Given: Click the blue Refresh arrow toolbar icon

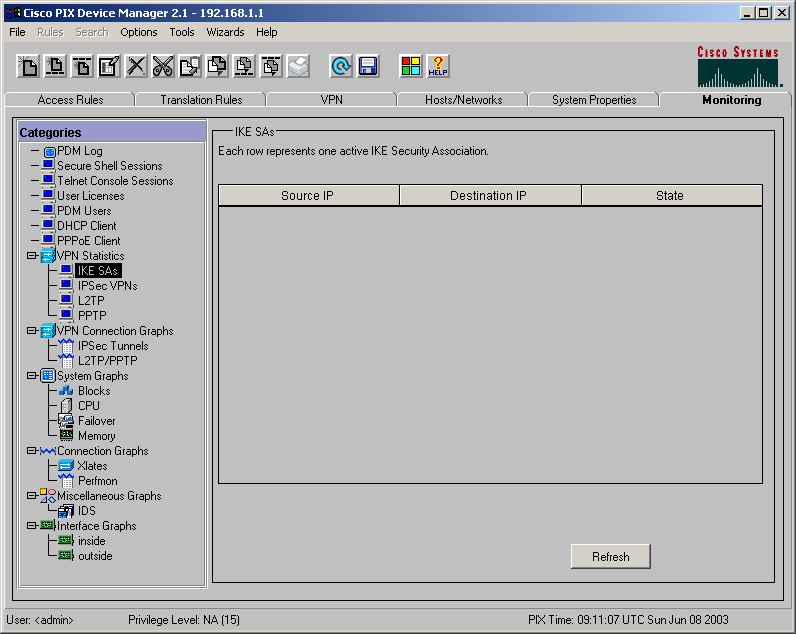Looking at the screenshot, I should (x=341, y=66).
